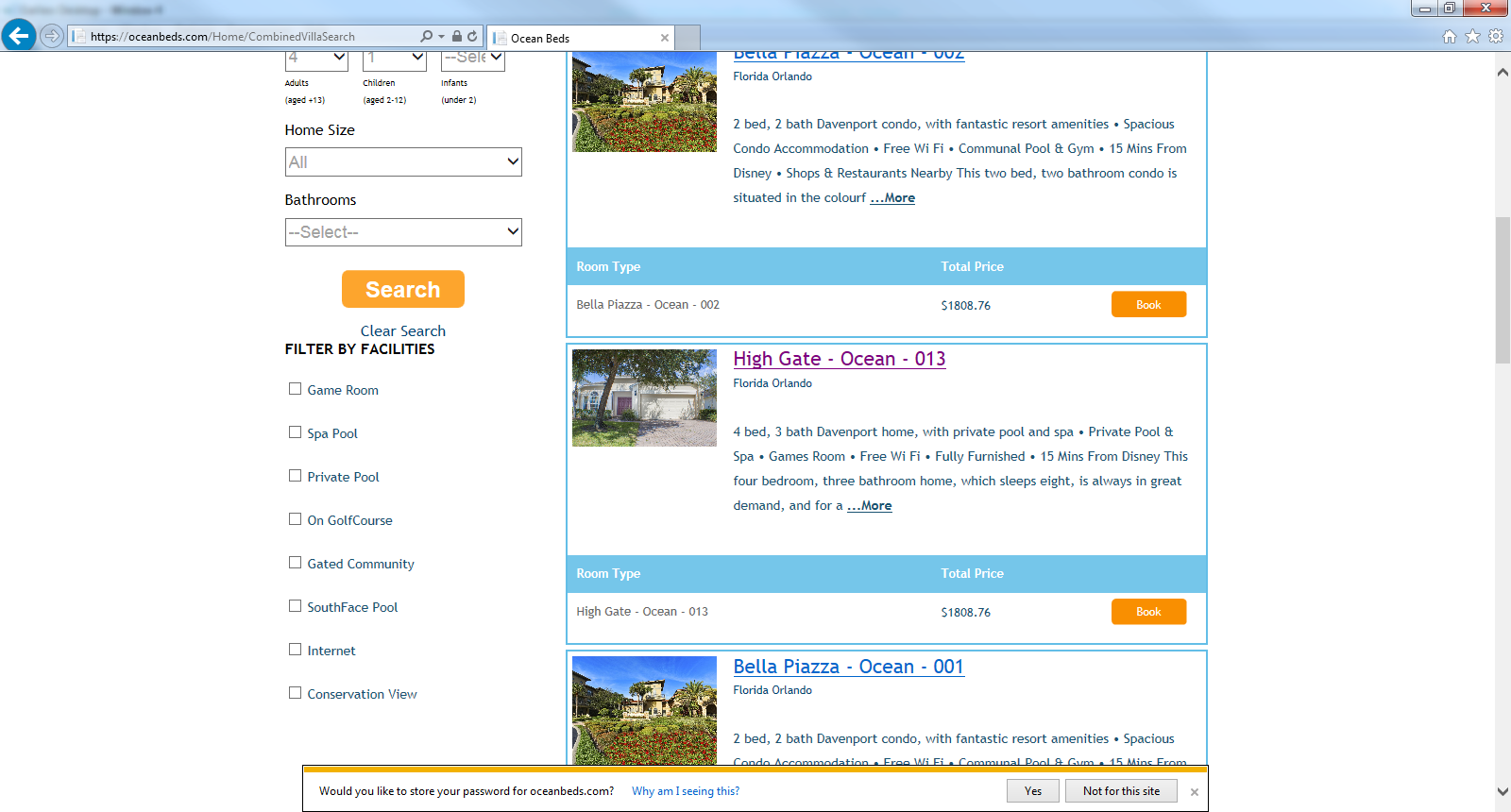This screenshot has height=812, width=1511.
Task: Click the Clear Search link
Action: [403, 331]
